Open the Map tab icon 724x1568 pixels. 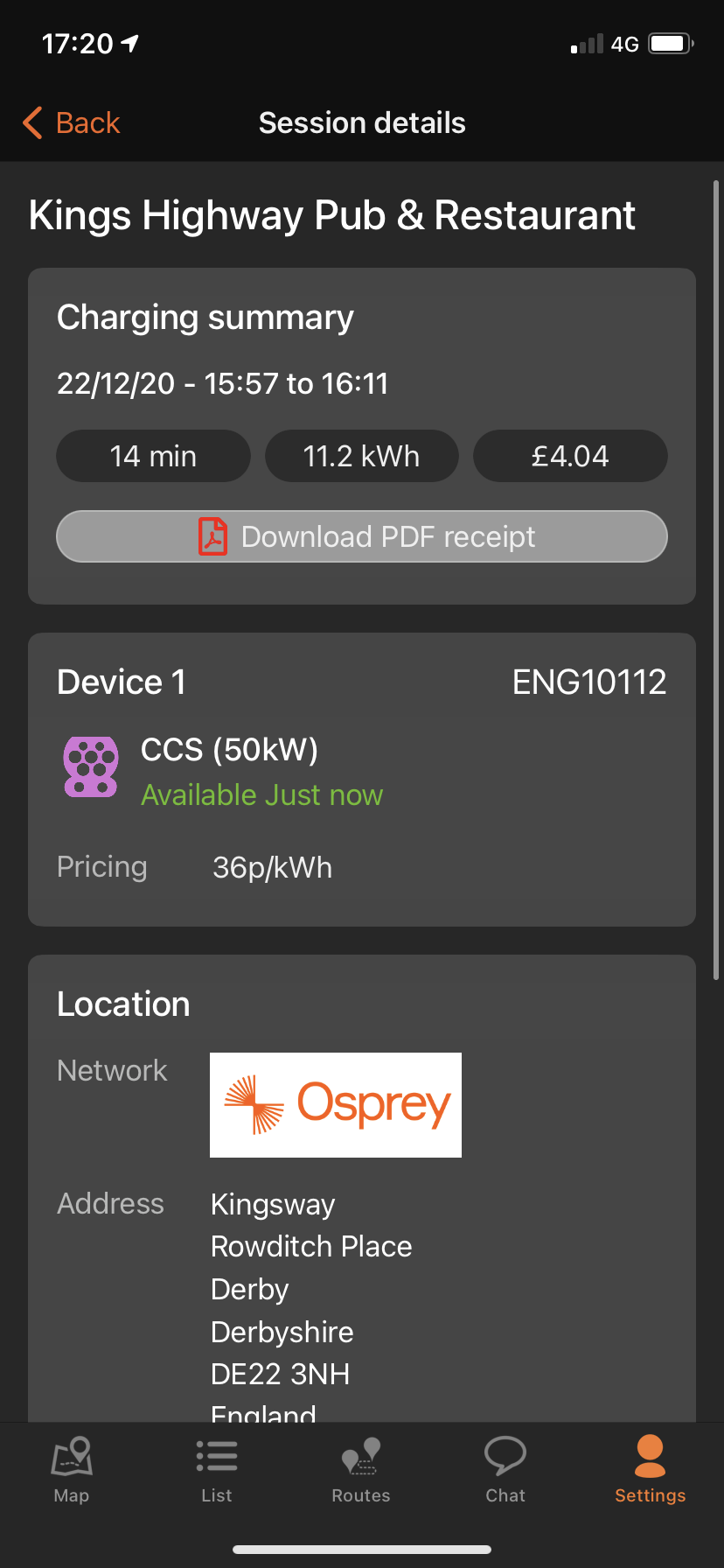pos(72,1456)
